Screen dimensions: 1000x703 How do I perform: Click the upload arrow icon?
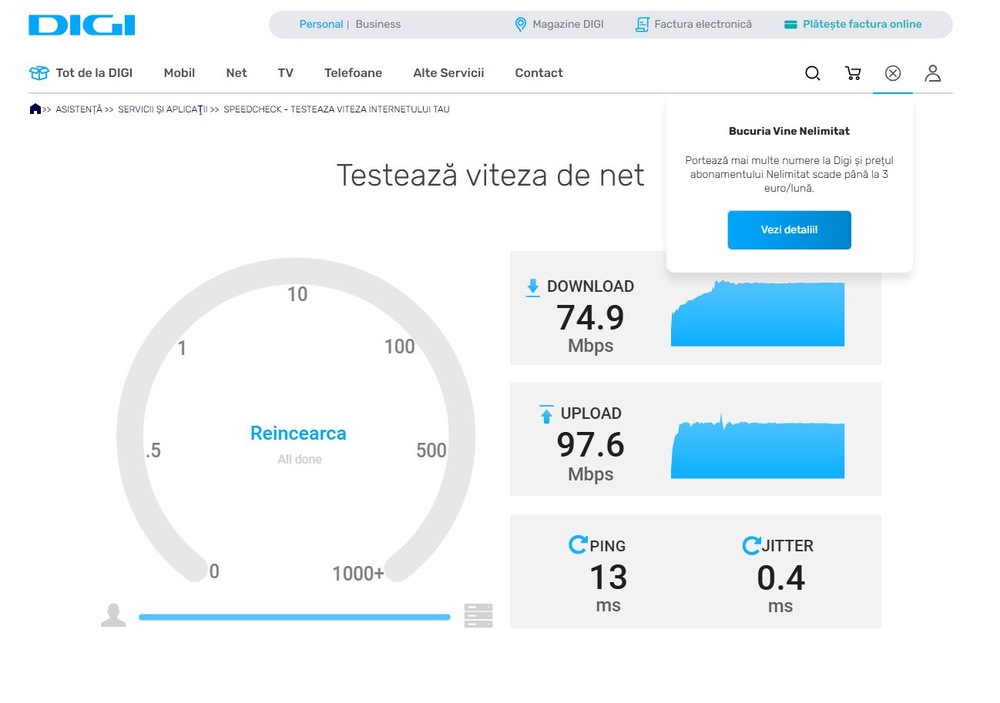click(x=546, y=414)
